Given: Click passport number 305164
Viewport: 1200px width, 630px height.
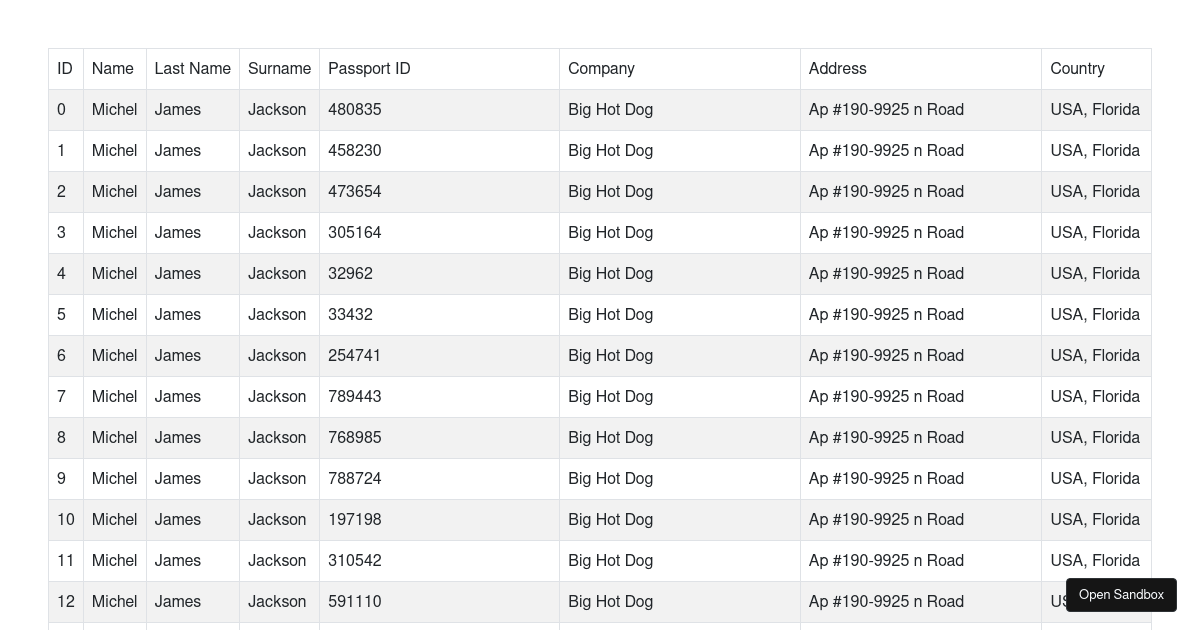Looking at the screenshot, I should tap(355, 233).
